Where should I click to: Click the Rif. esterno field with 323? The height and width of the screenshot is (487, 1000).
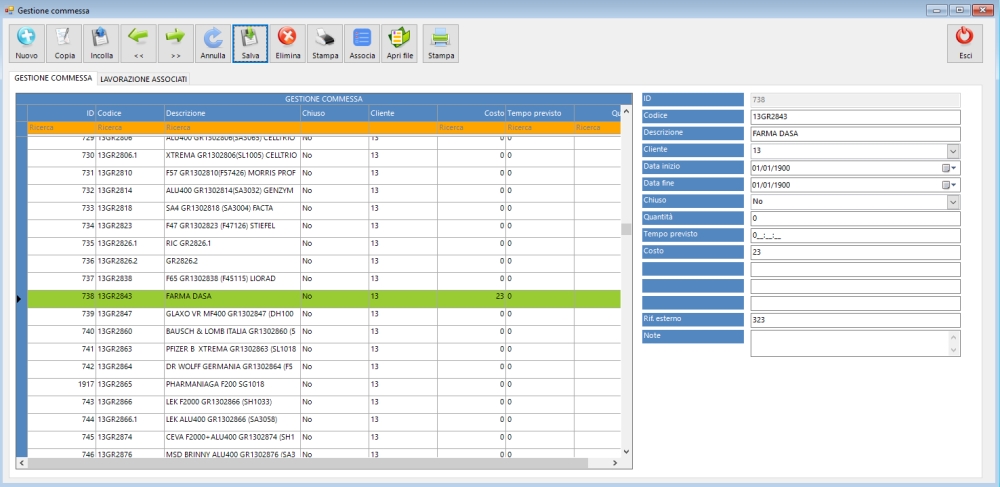click(855, 320)
